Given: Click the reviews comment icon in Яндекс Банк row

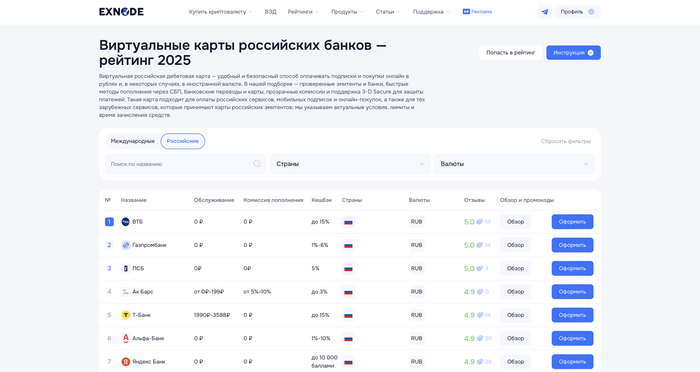Looking at the screenshot, I should [479, 361].
